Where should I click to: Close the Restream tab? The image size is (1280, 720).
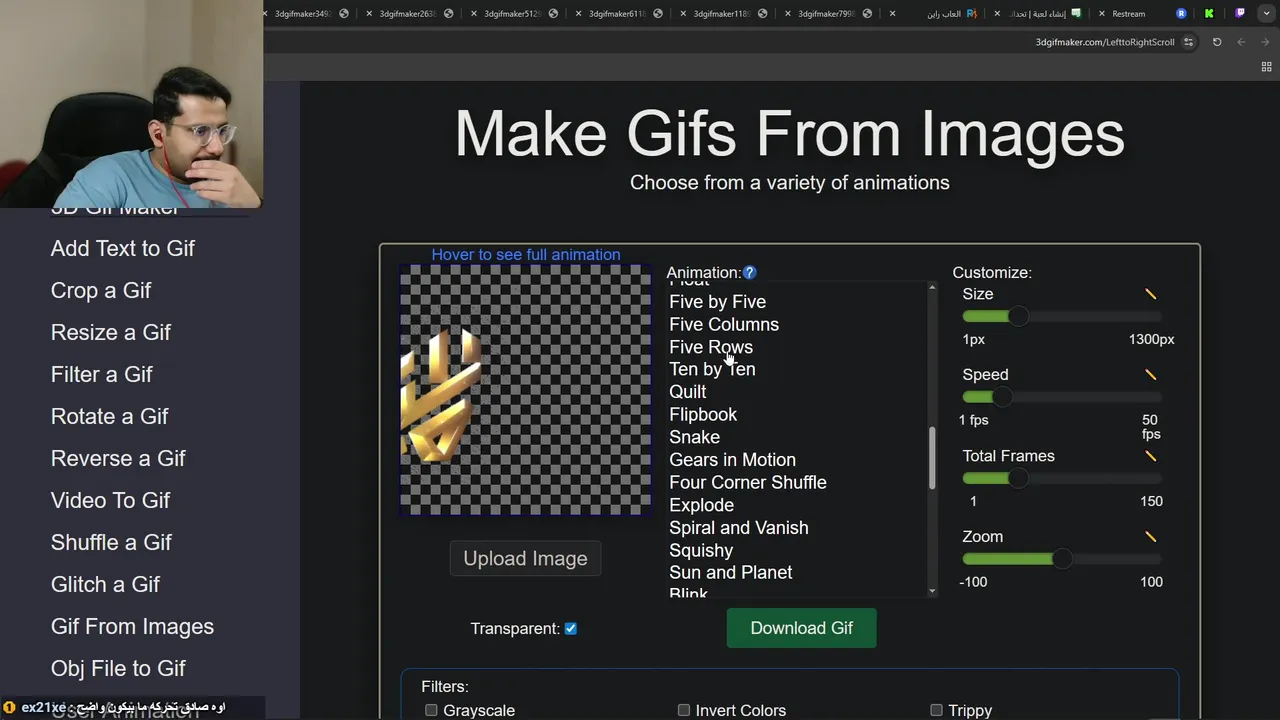1101,14
